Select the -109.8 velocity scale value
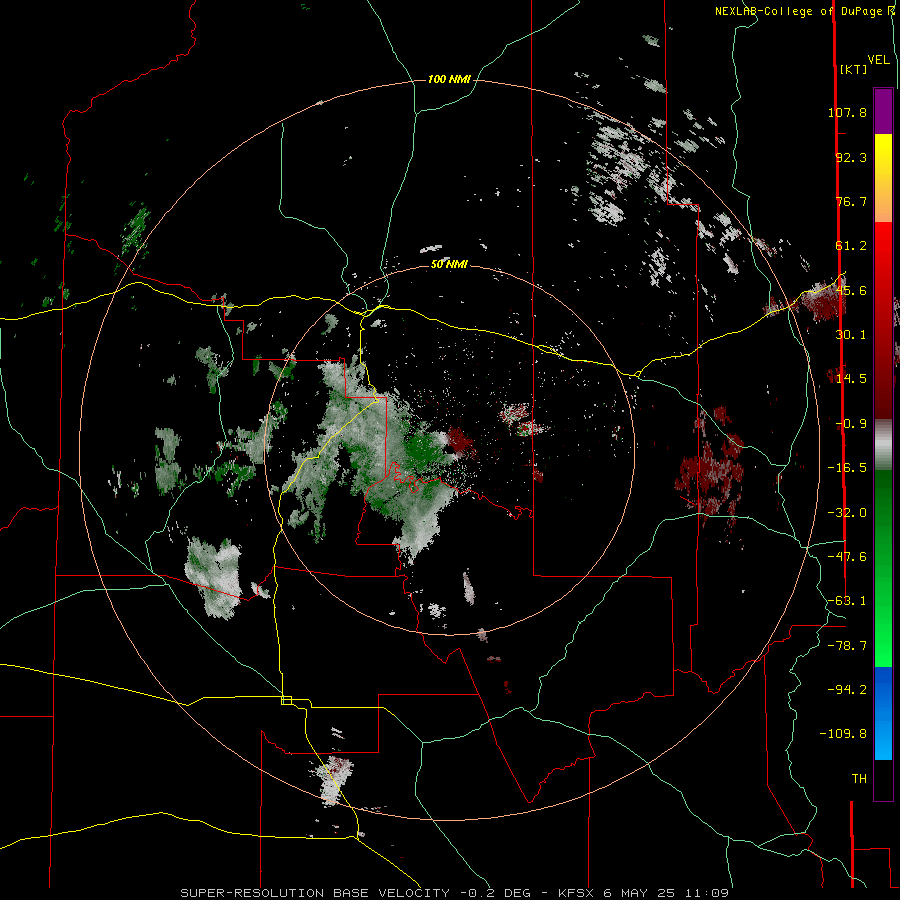900x900 pixels. pos(844,734)
